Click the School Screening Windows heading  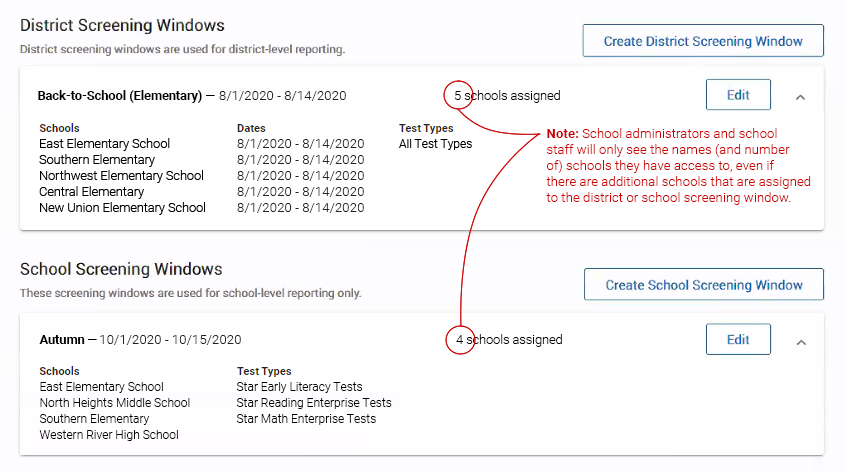[121, 269]
